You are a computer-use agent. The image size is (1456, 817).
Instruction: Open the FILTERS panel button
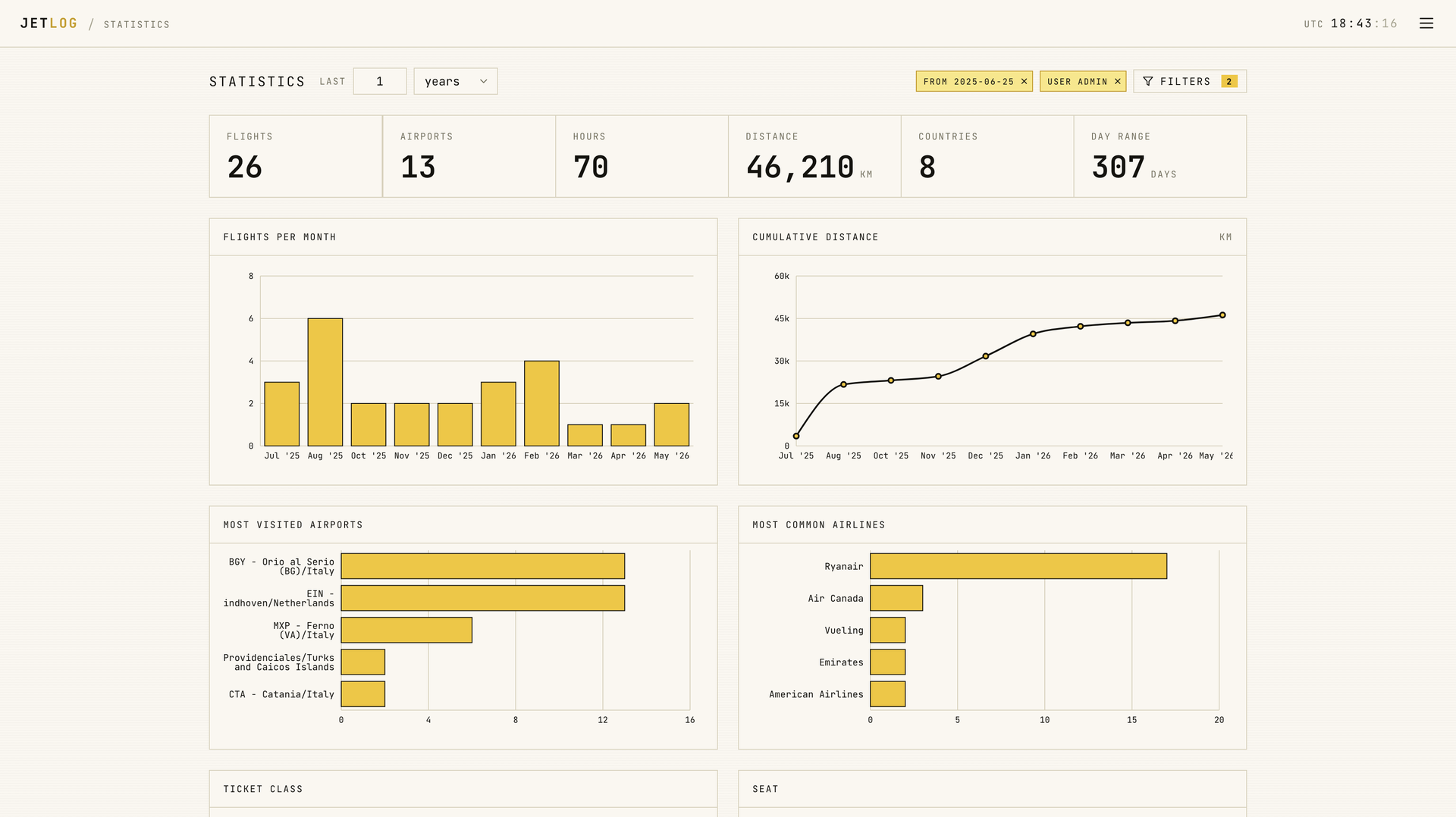(x=1189, y=81)
